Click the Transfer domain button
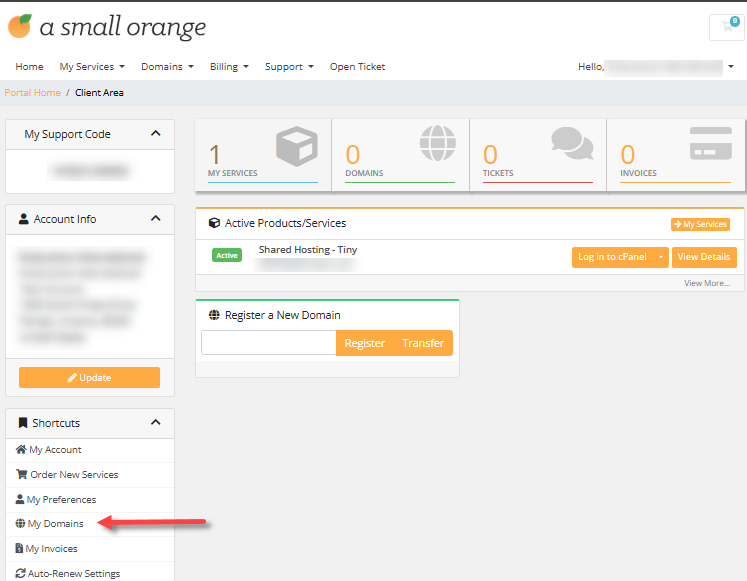 tap(423, 343)
